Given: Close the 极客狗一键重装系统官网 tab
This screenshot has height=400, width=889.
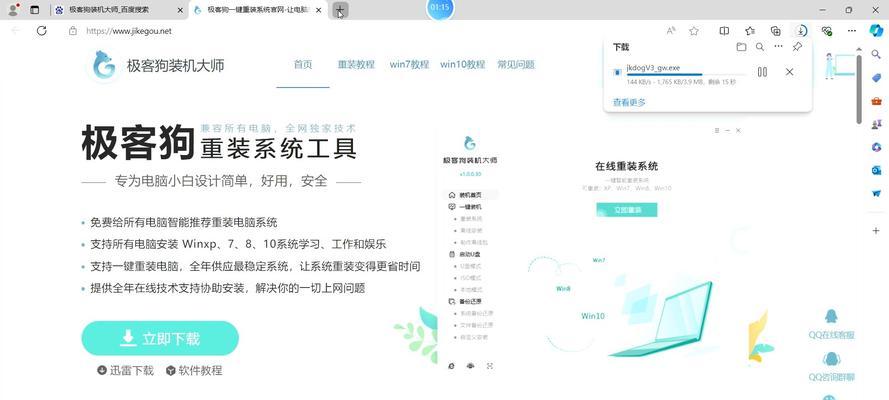Looking at the screenshot, I should pos(319,10).
